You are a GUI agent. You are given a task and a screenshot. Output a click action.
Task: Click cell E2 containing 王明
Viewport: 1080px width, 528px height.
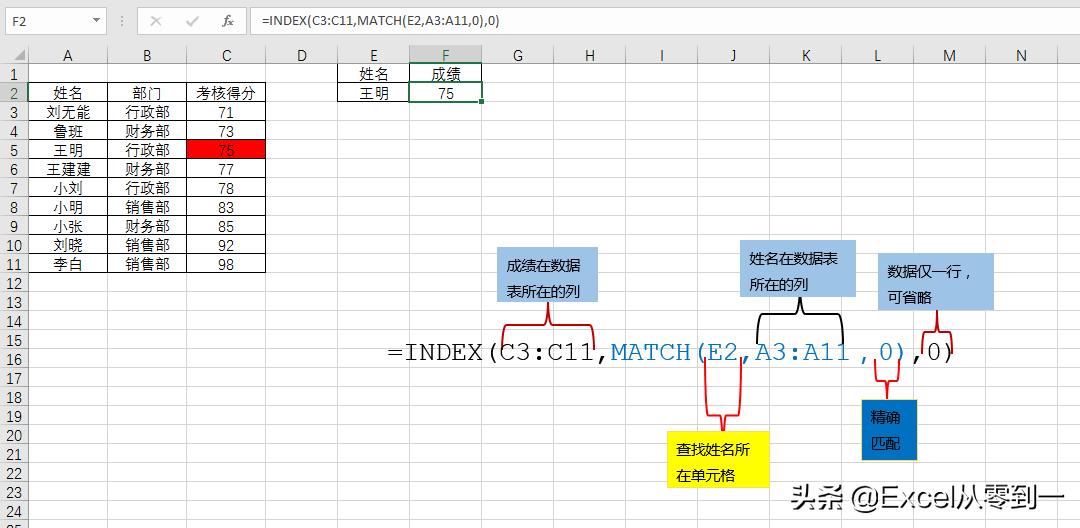click(x=373, y=93)
